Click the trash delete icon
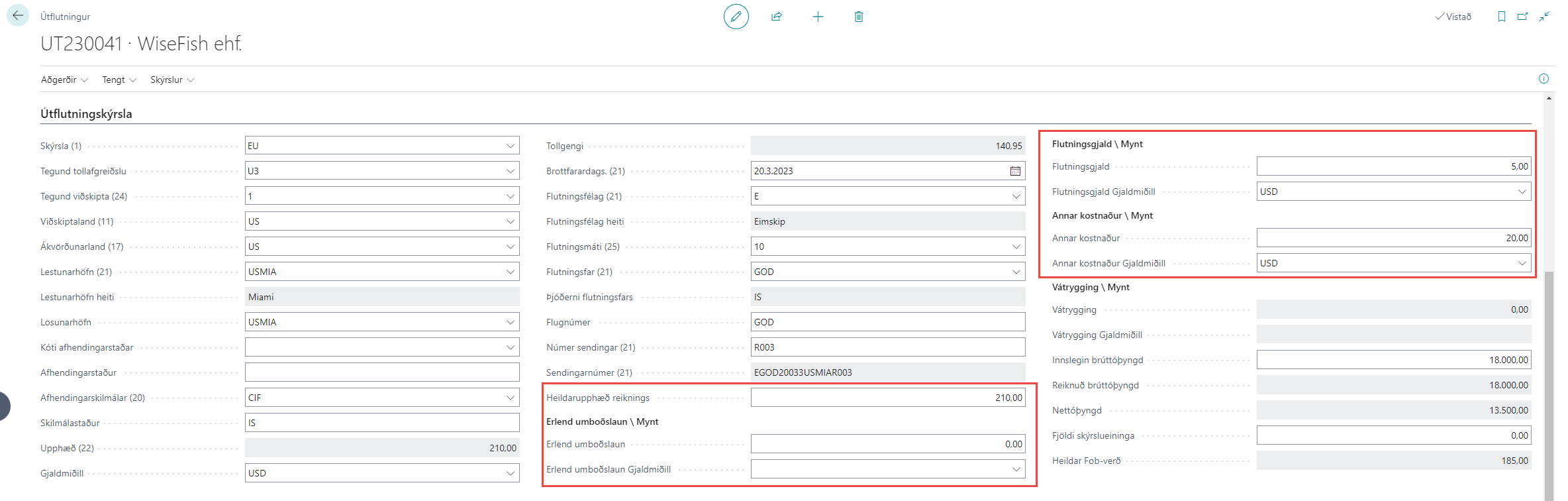 click(859, 17)
